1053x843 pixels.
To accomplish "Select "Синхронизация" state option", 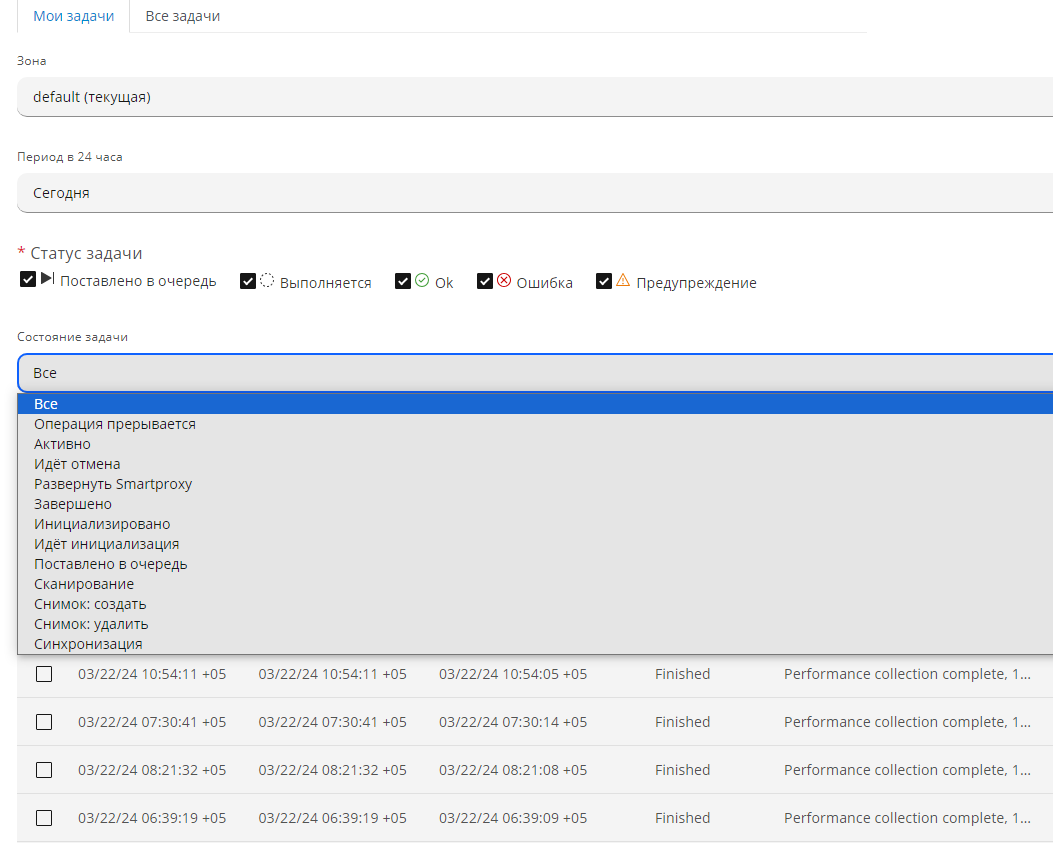I will point(88,644).
